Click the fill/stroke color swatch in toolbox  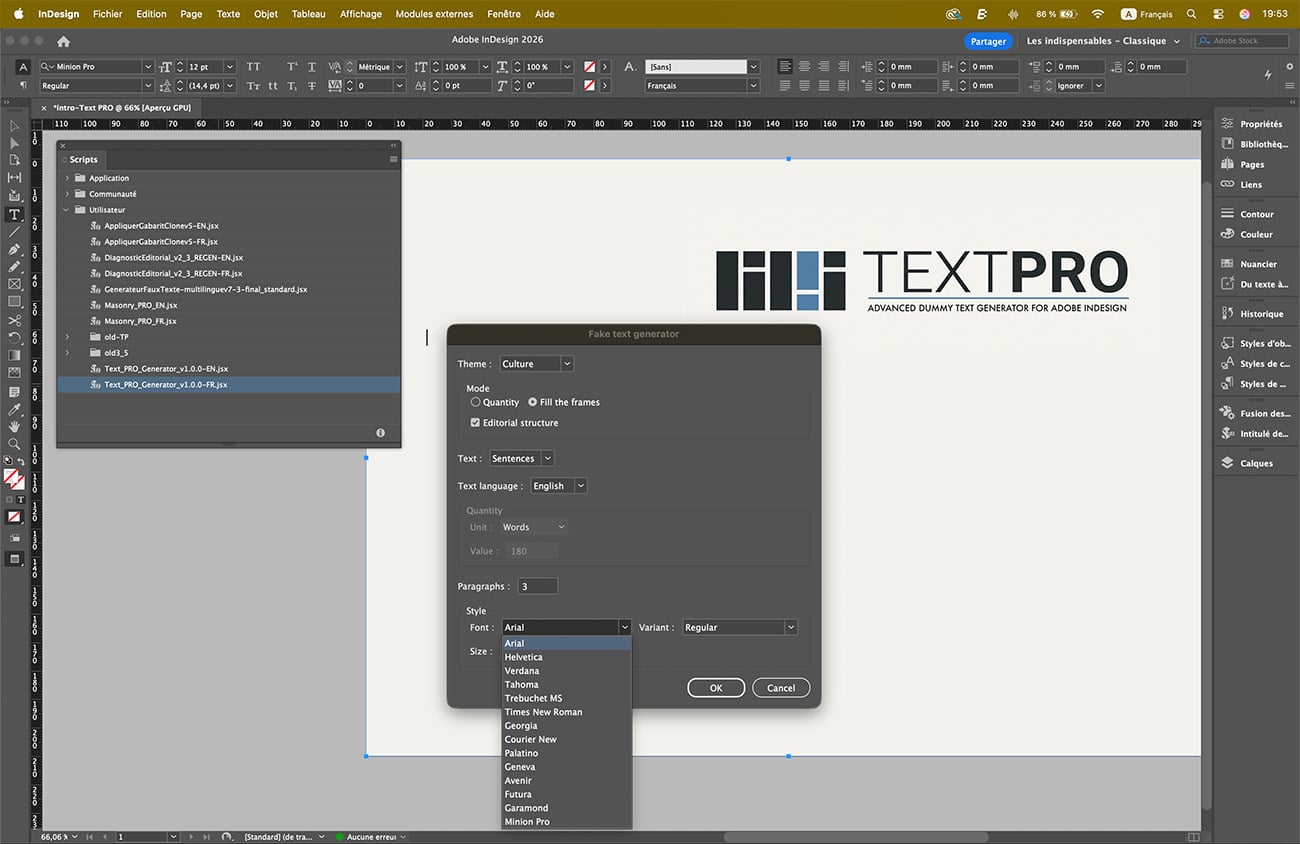click(13, 478)
